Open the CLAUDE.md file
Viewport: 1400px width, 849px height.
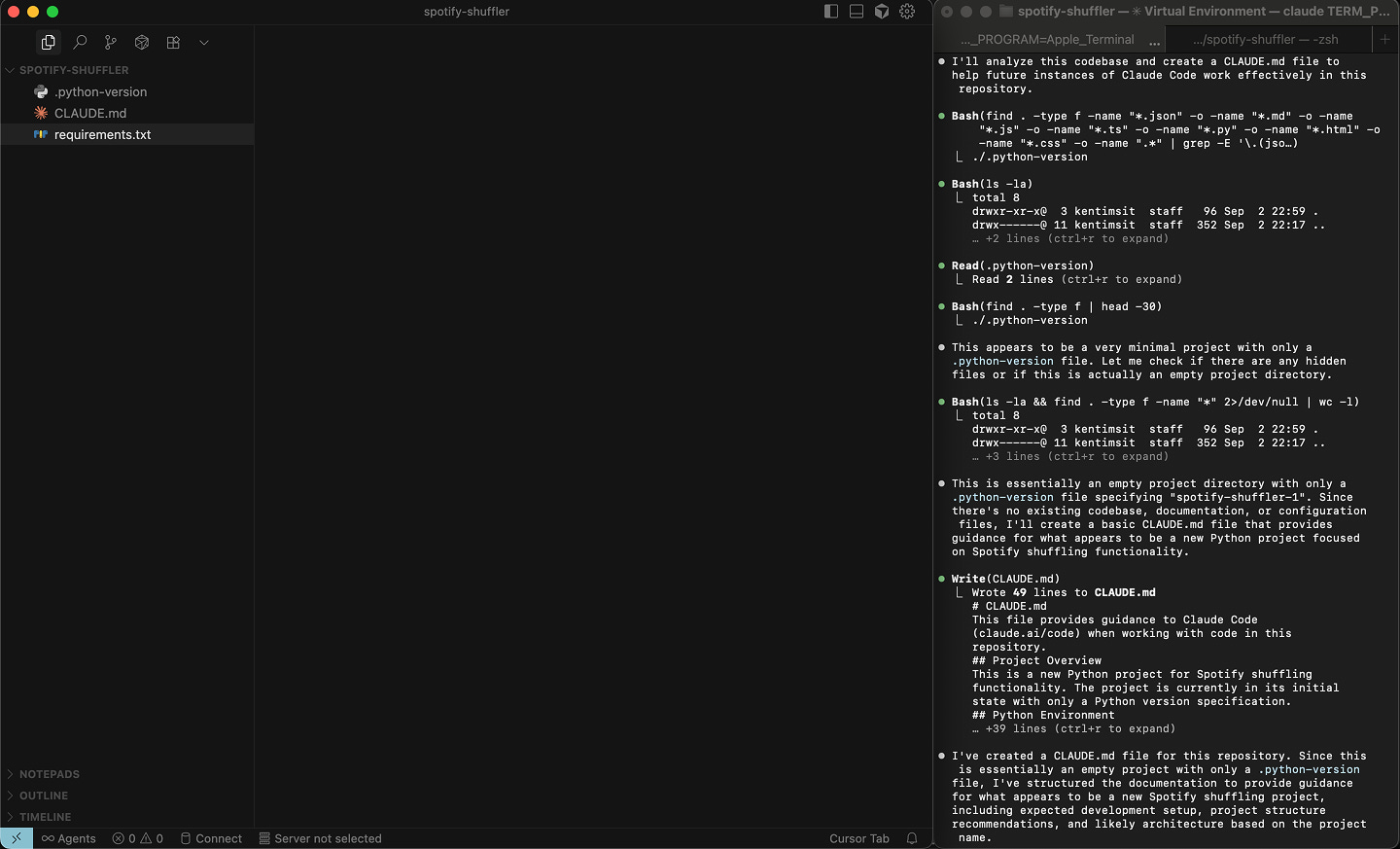tap(90, 113)
